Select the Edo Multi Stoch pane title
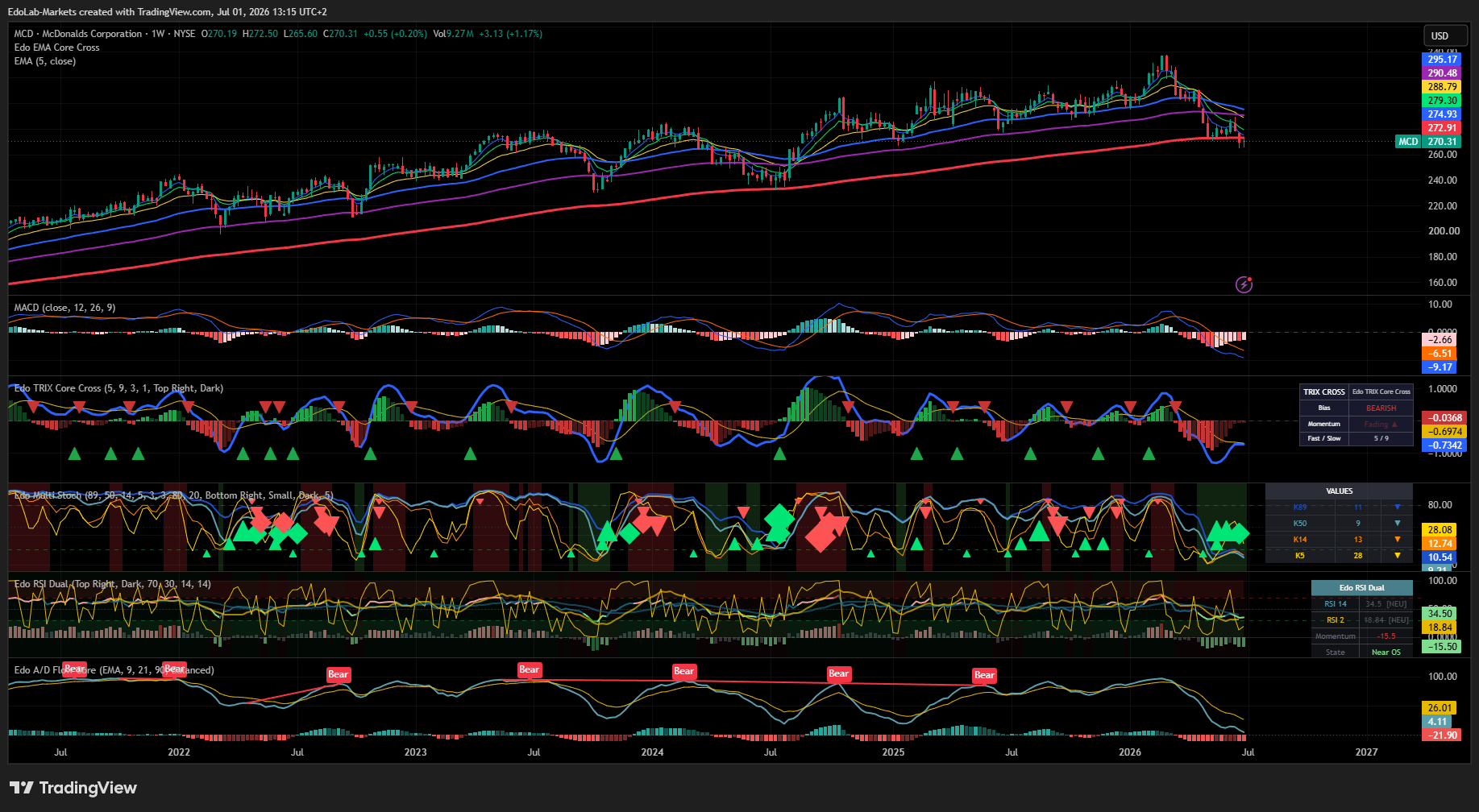 (x=173, y=495)
